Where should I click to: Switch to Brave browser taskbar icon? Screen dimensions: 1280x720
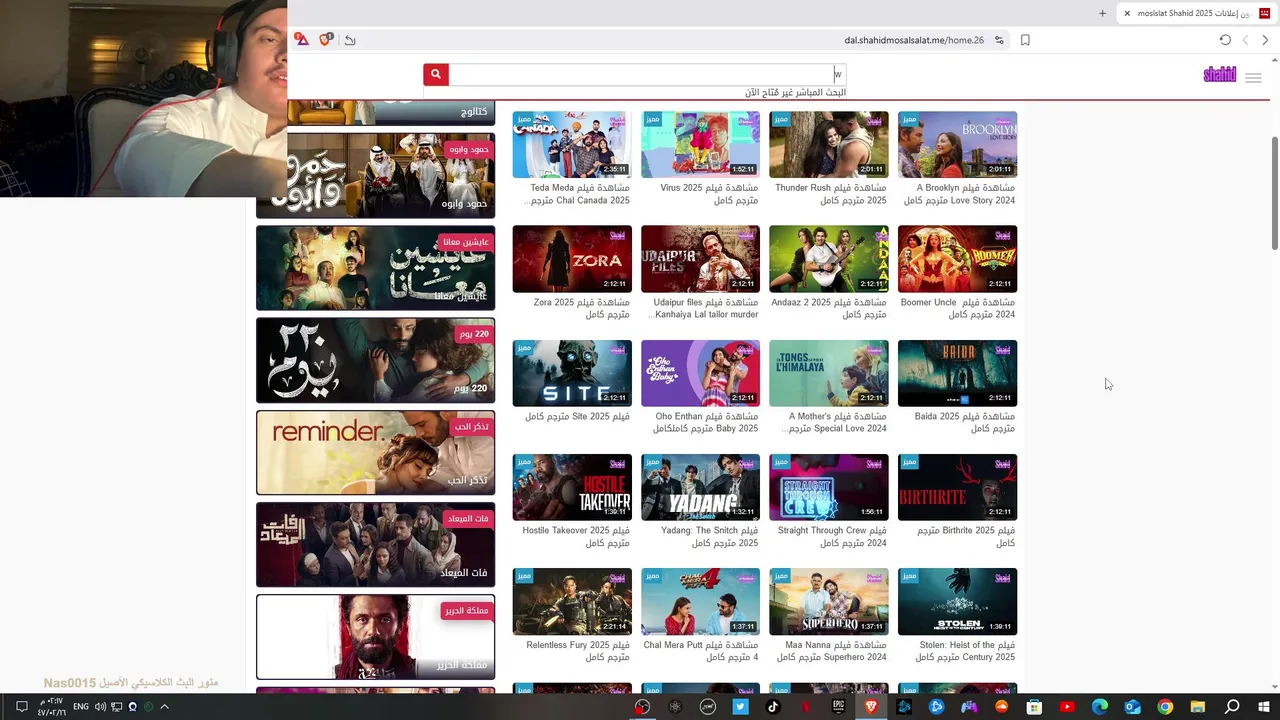coord(871,707)
